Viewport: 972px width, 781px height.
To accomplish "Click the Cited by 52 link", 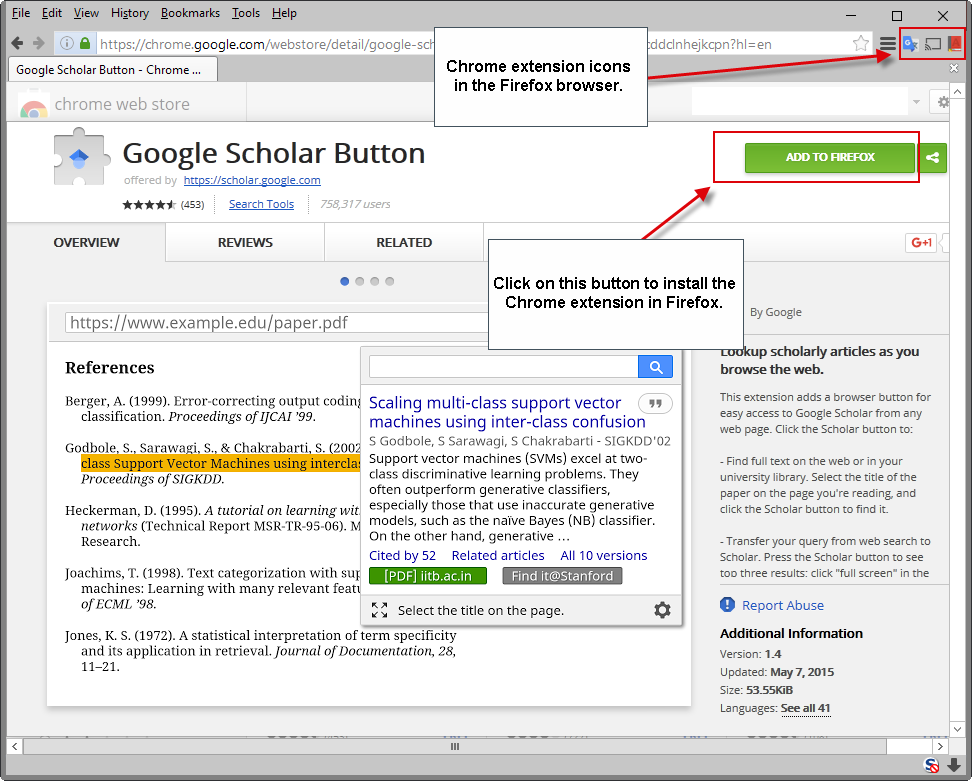I will click(x=402, y=555).
